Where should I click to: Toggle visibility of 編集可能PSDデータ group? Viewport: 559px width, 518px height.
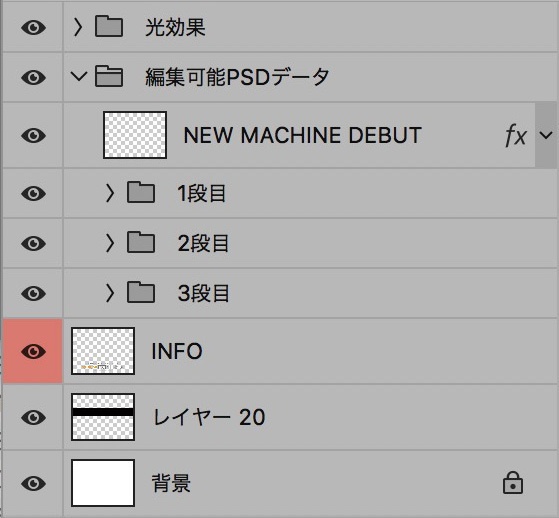click(x=33, y=77)
